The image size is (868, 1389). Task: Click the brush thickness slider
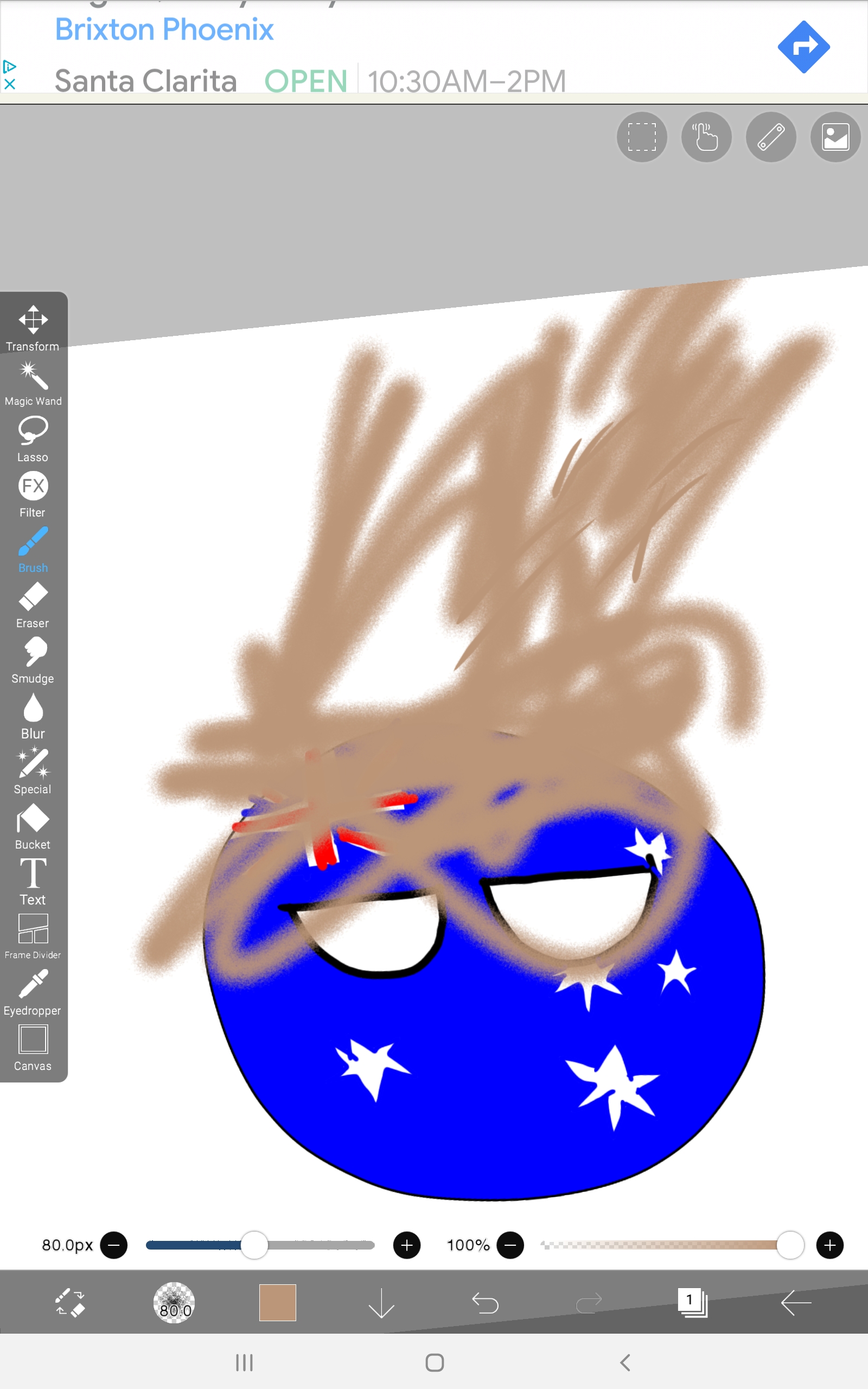point(260,1245)
